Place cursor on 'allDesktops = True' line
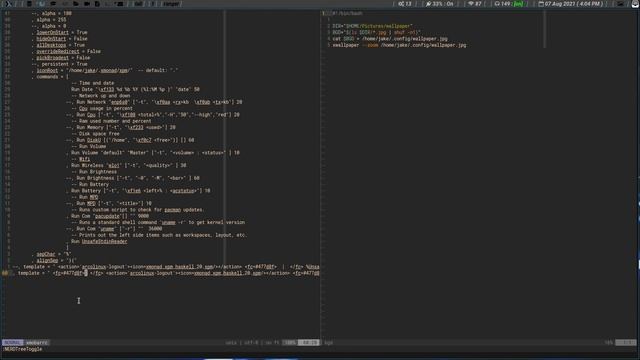This screenshot has width=640, height=360. (x=58, y=45)
